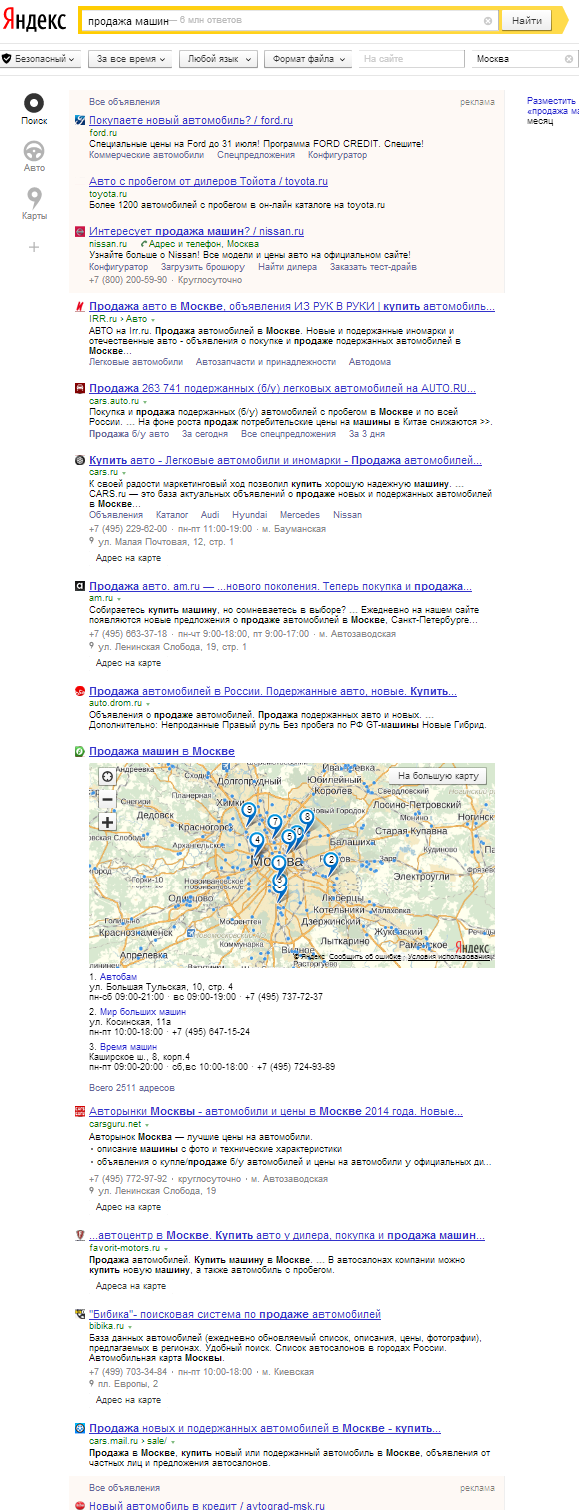
Task: Open the Формат файла dropdown
Action: [307, 59]
